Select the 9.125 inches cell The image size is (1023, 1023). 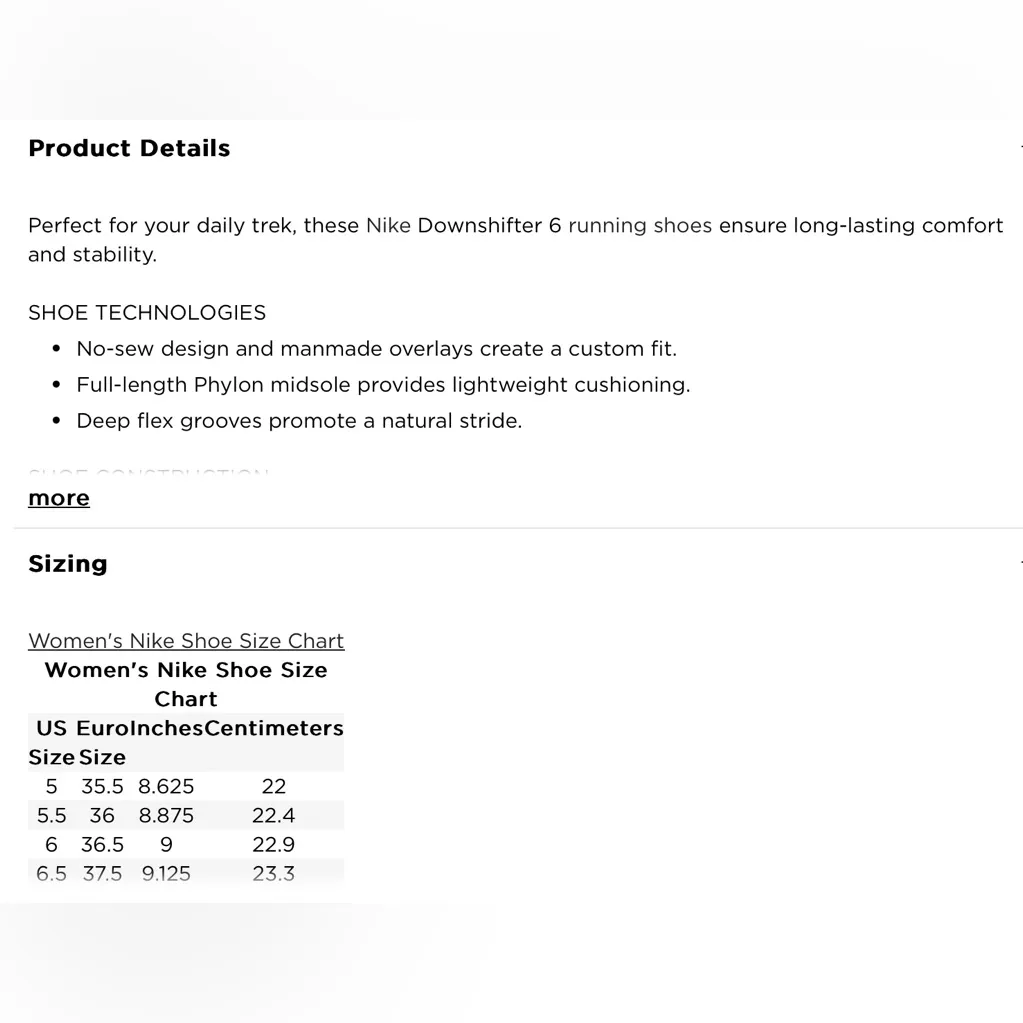coord(166,873)
